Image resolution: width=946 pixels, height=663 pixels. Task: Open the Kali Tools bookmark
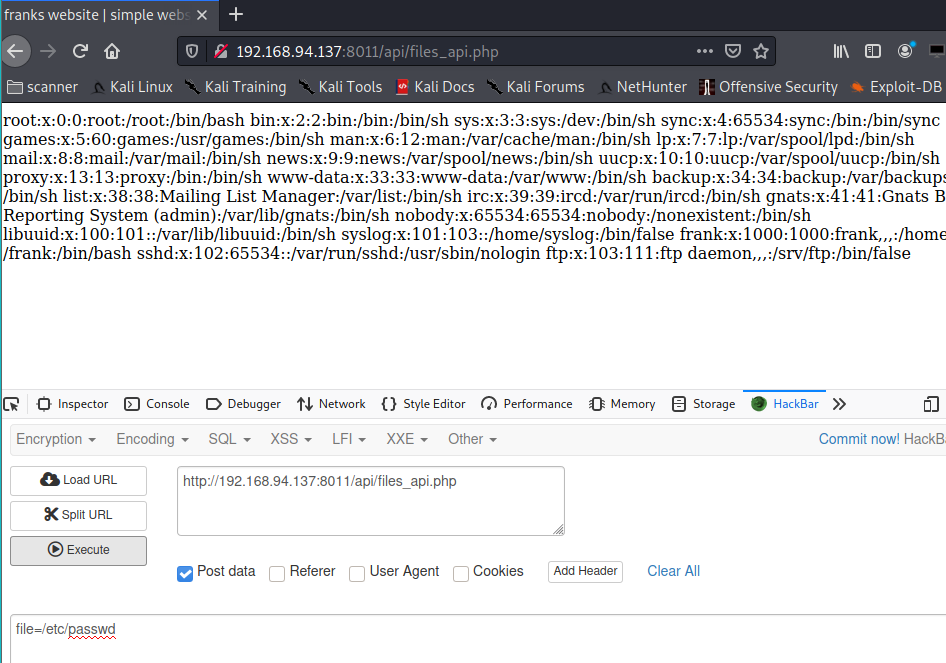coord(340,87)
